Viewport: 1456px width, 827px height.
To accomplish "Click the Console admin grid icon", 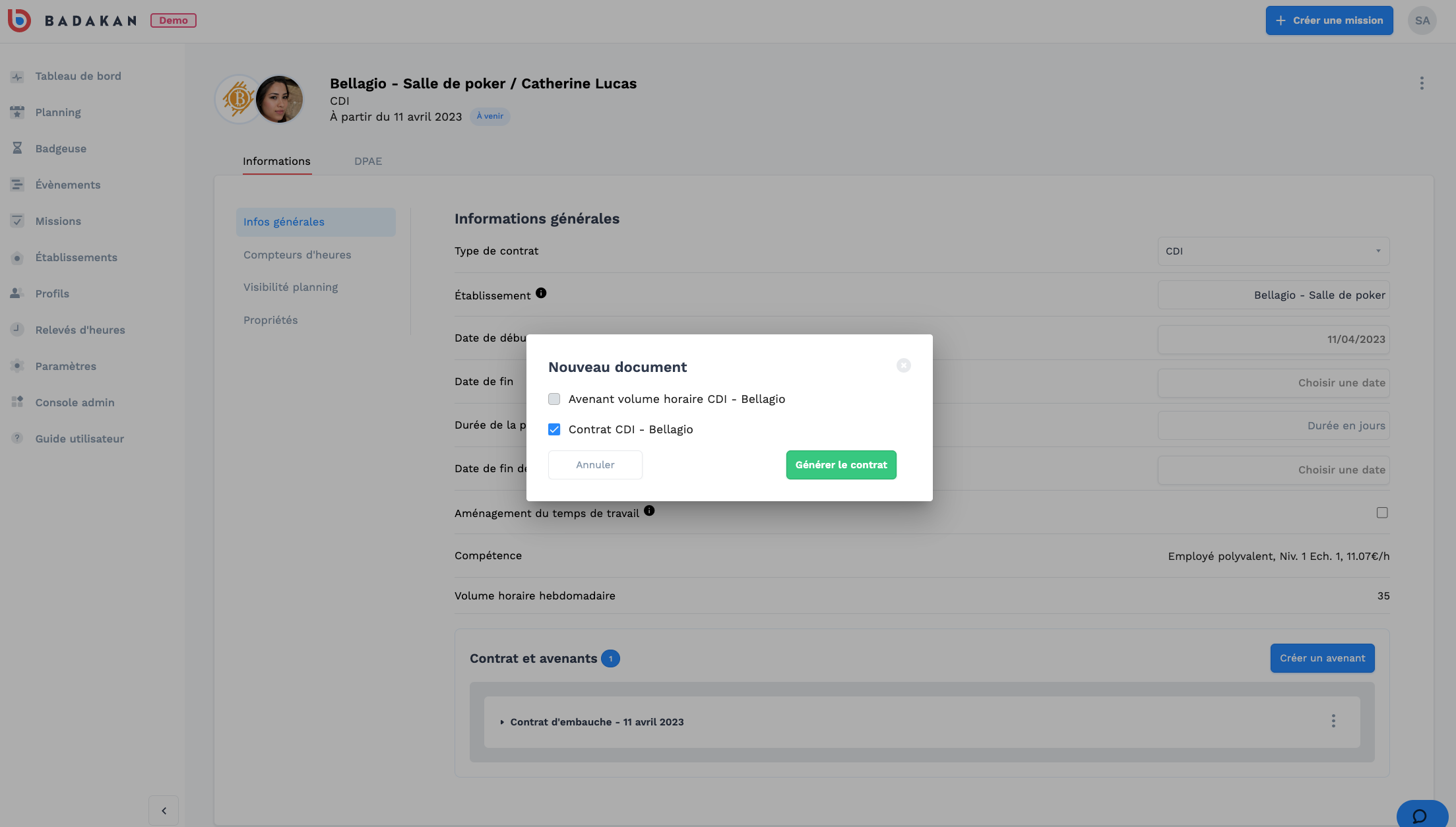I will pyautogui.click(x=17, y=402).
